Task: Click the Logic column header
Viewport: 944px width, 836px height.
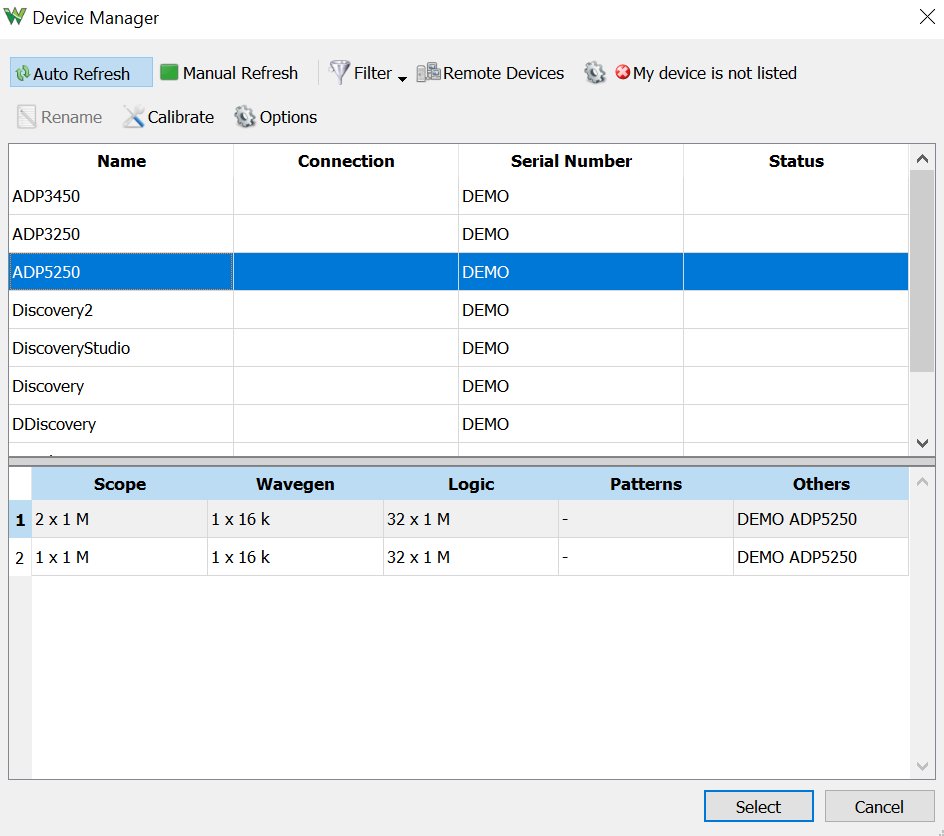Action: tap(471, 484)
